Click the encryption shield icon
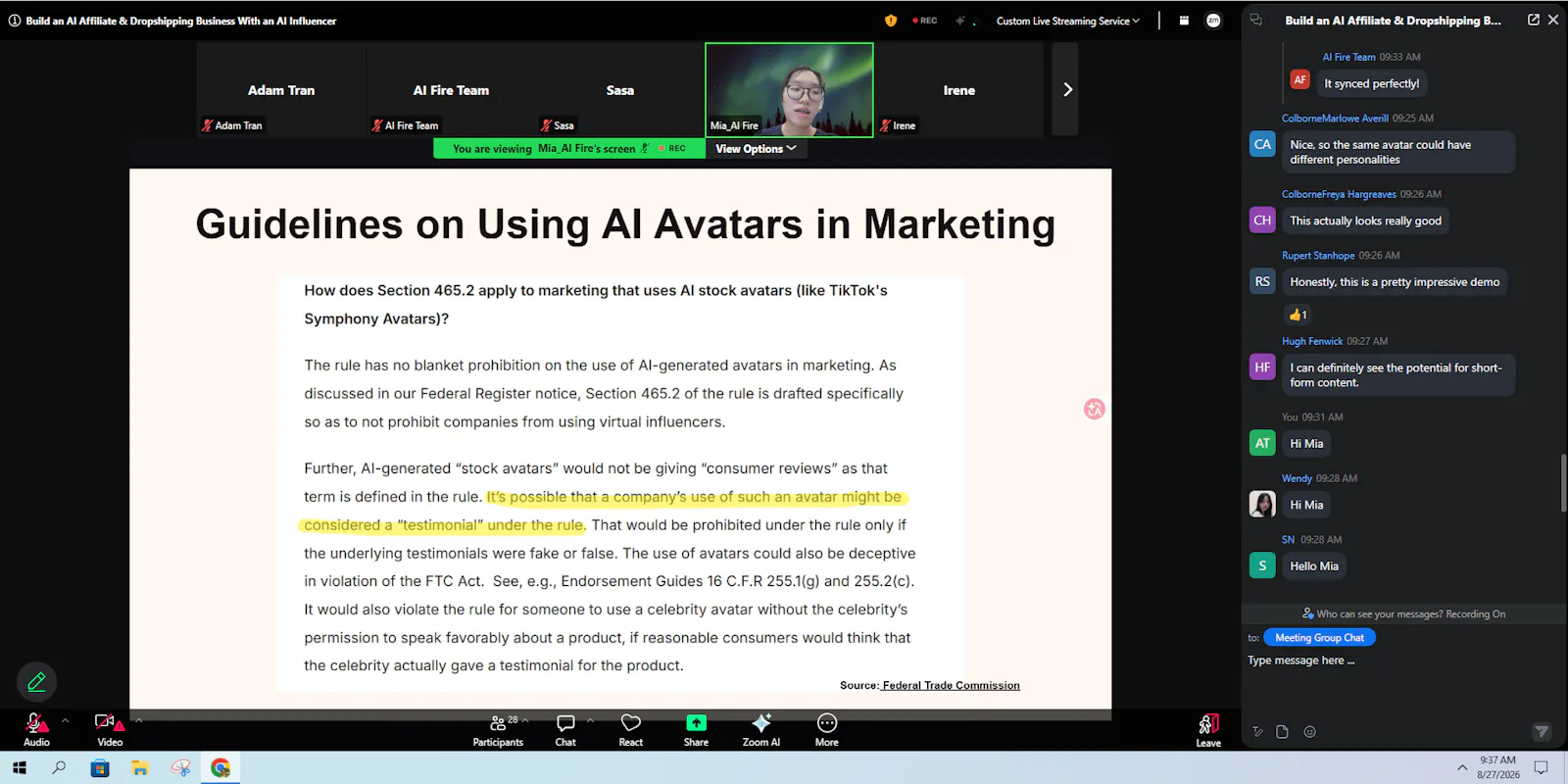Screen dimensions: 1568x784 (891, 21)
